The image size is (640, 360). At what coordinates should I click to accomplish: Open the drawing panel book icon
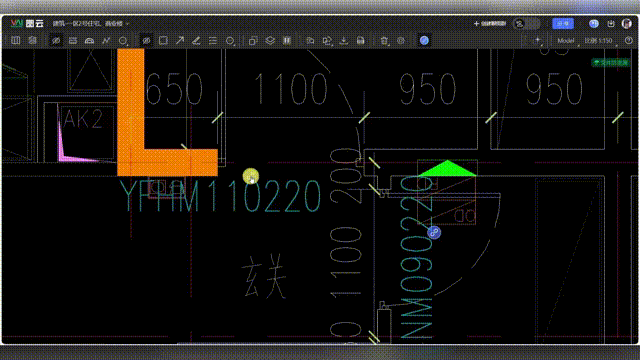click(16, 40)
